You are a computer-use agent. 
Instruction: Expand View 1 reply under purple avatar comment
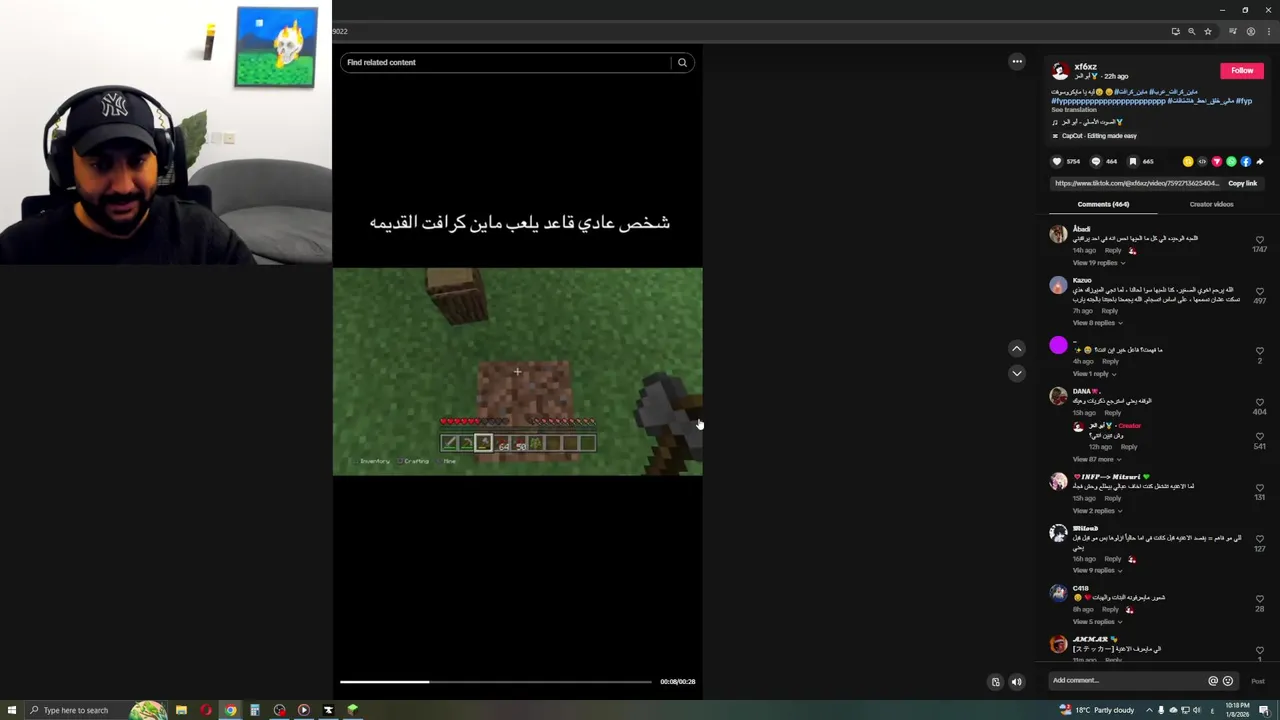1094,374
